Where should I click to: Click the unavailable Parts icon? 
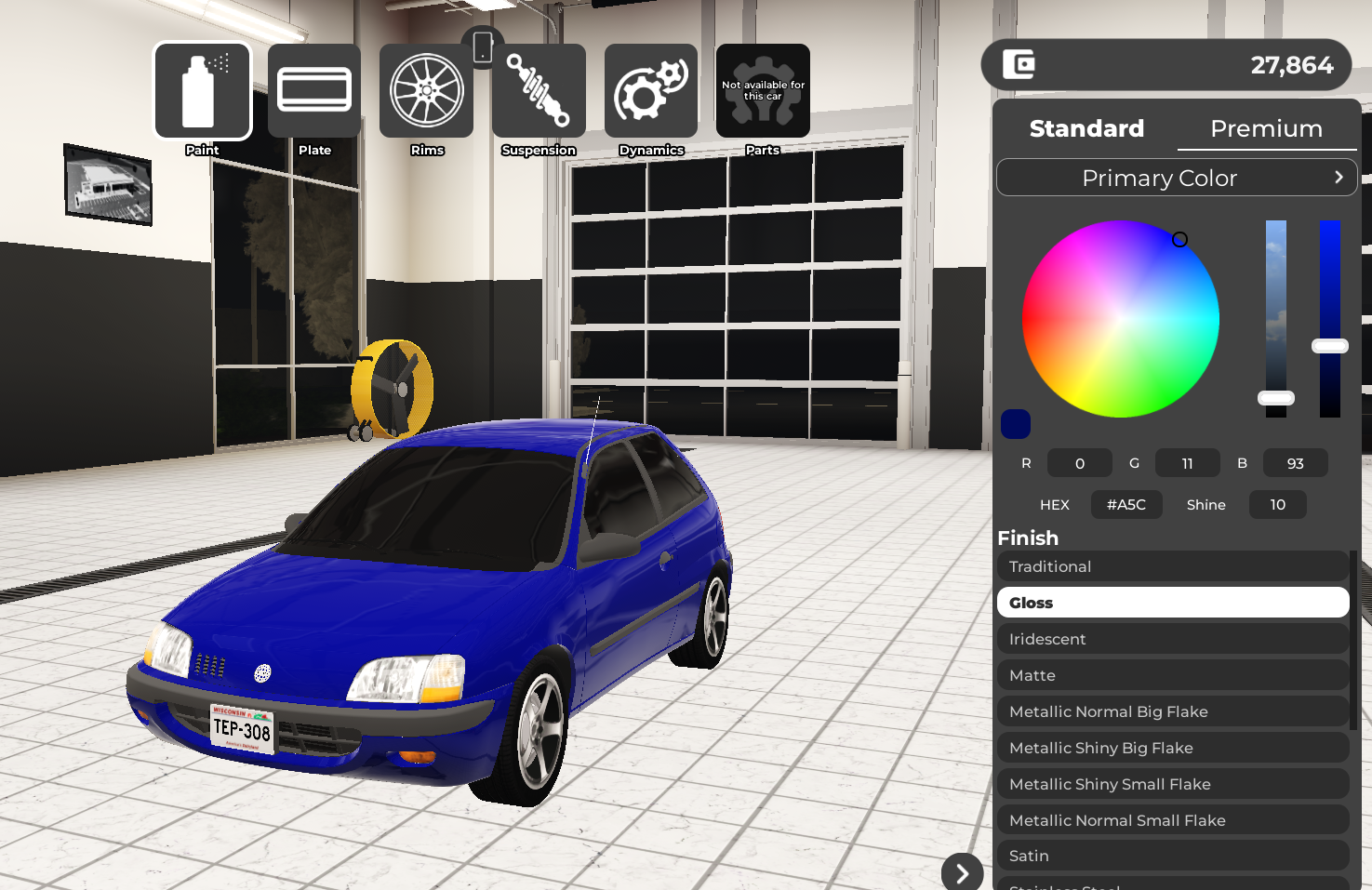(x=763, y=91)
